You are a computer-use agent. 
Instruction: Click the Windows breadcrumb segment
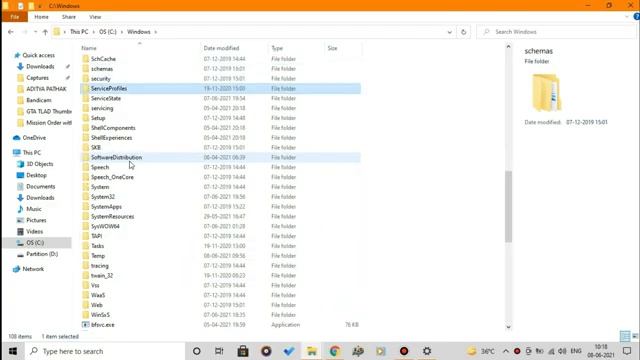pyautogui.click(x=139, y=32)
